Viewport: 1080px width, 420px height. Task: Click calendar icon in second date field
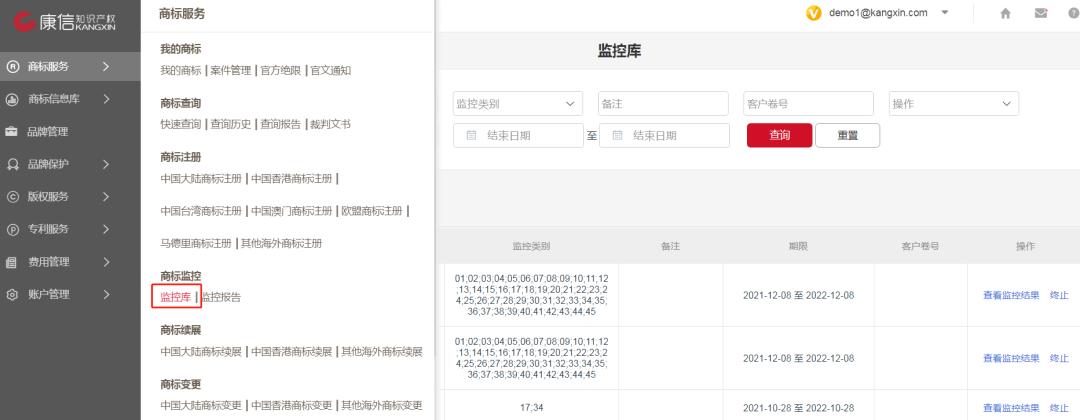click(618, 136)
